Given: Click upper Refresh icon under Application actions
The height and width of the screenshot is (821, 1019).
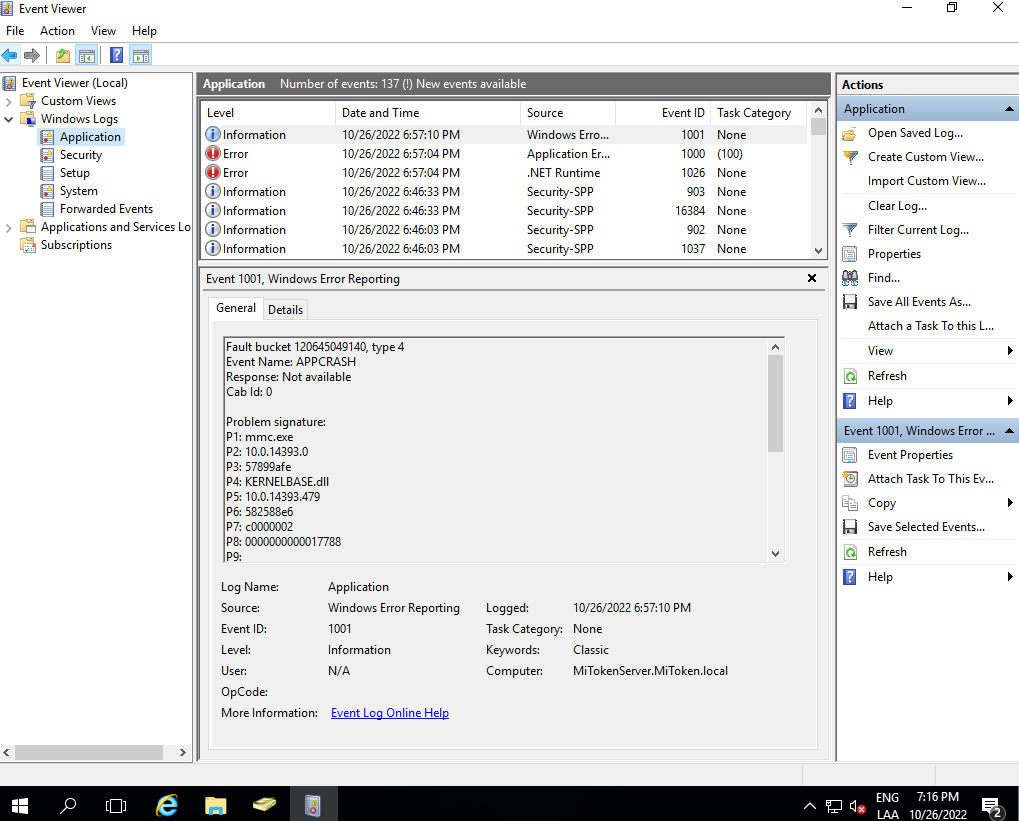Looking at the screenshot, I should click(x=850, y=376).
